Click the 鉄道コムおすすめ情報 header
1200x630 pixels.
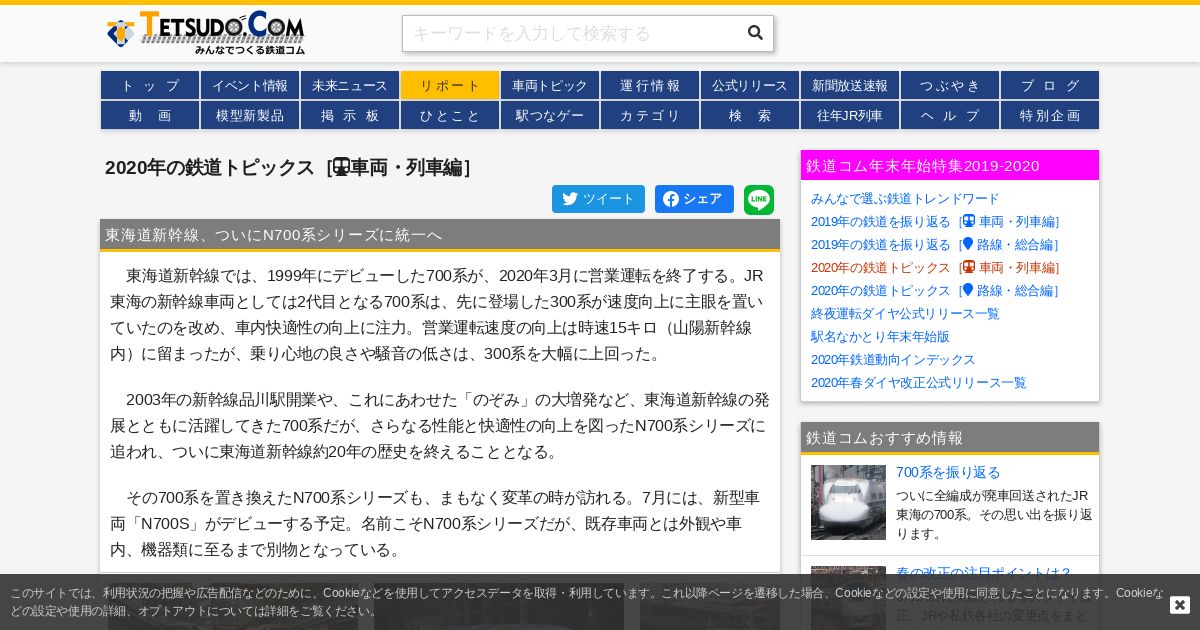click(950, 437)
